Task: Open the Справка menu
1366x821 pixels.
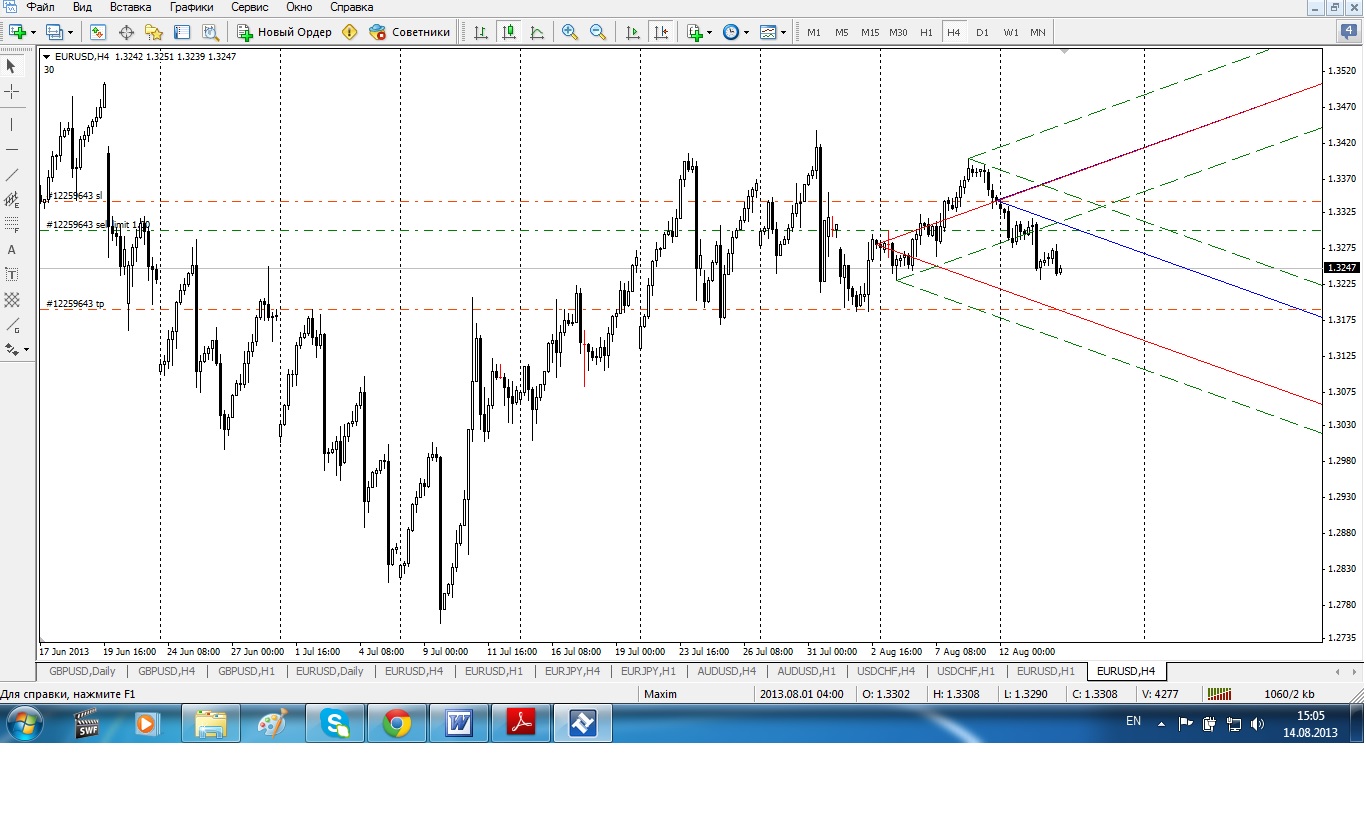Action: [x=351, y=7]
